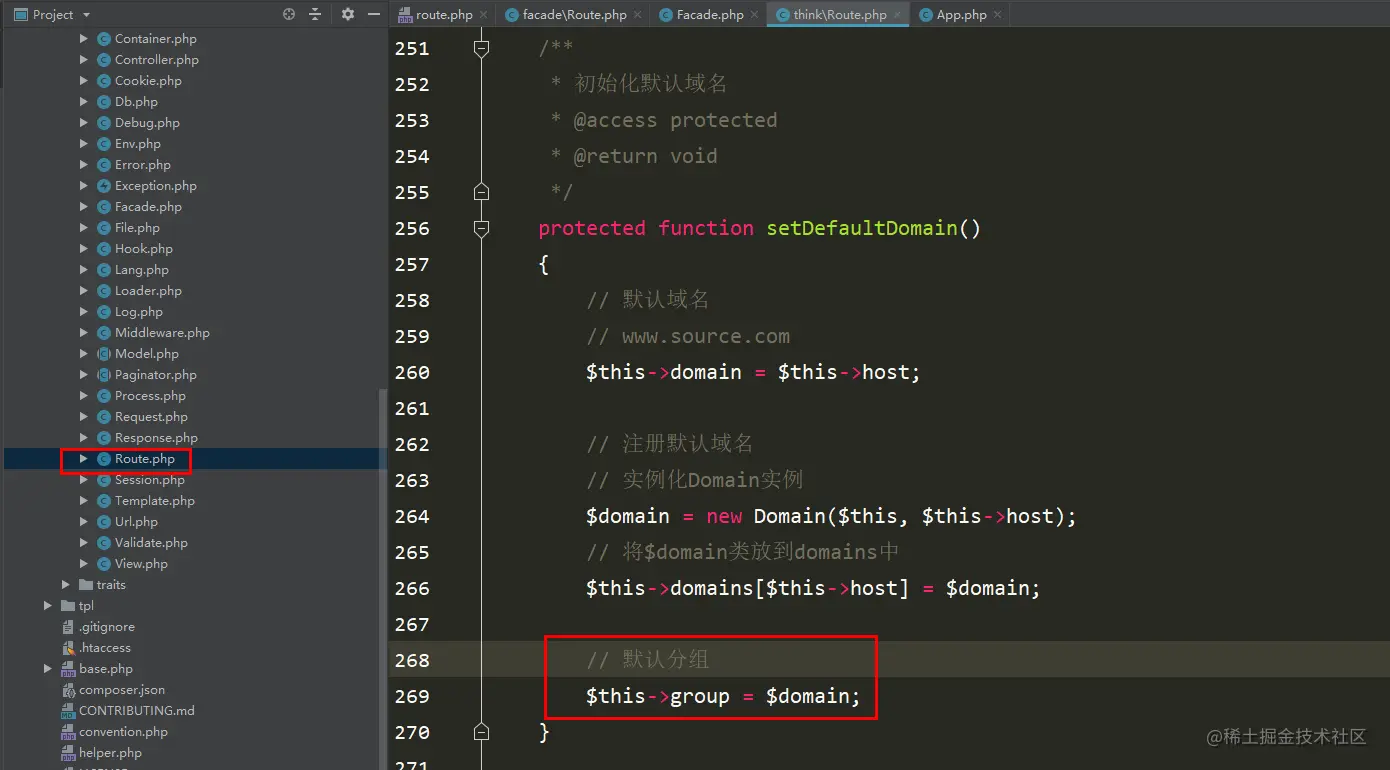This screenshot has width=1390, height=770.
Task: Select View.php in the project tree
Action: pos(141,564)
